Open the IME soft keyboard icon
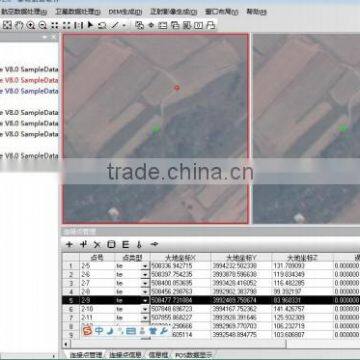This screenshot has width=360, height=360. point(131,331)
